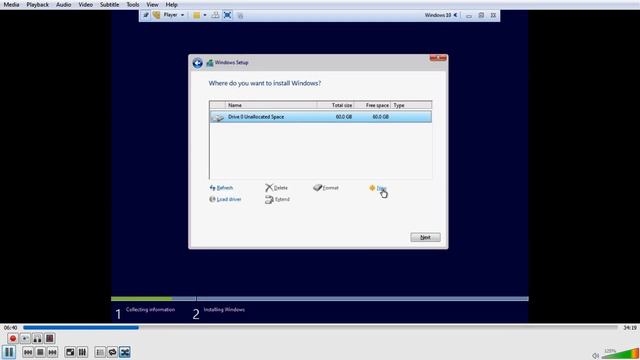640x360 pixels.
Task: Click the Total size column header
Action: [x=336, y=105]
